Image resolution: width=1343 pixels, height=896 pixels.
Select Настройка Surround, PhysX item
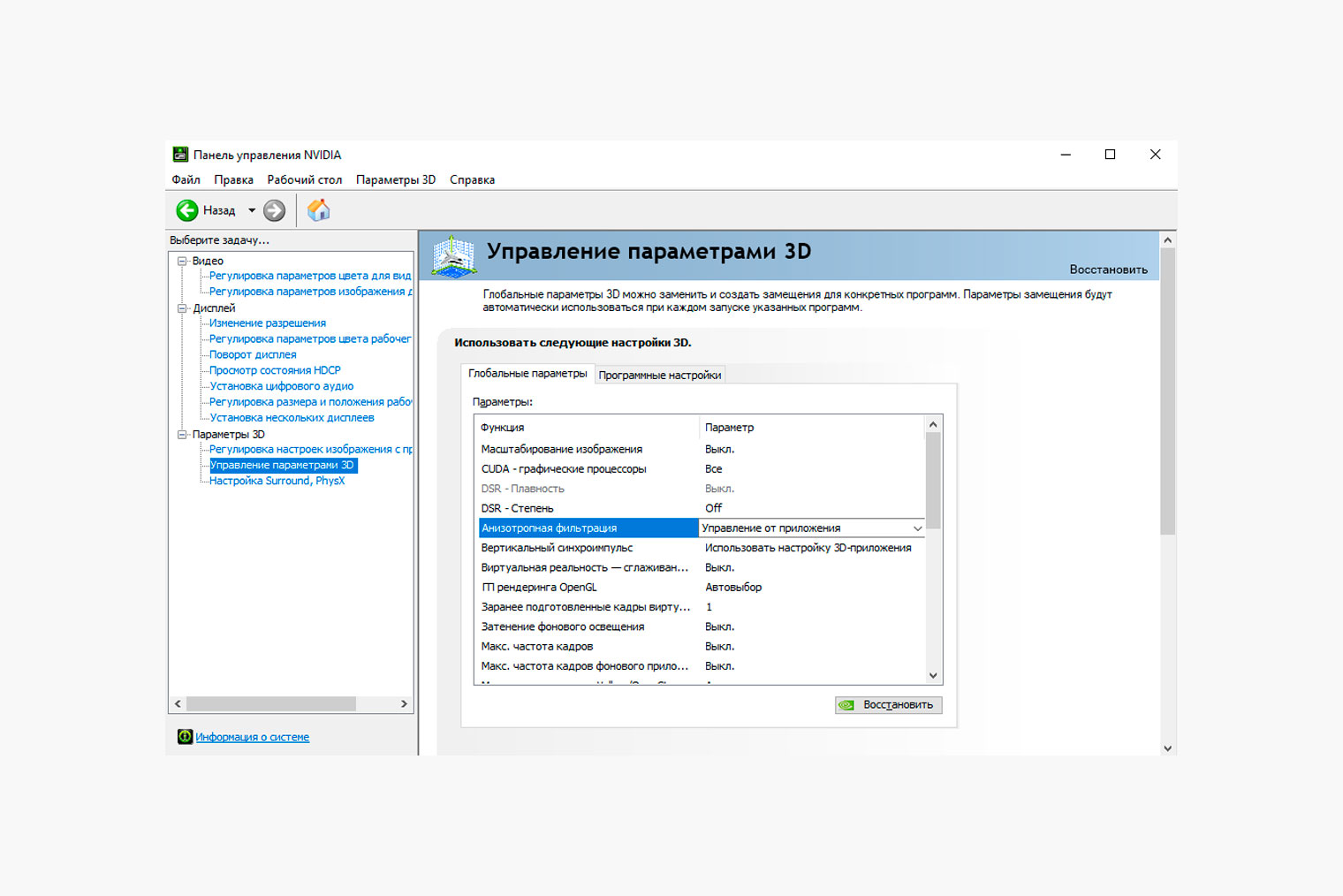pyautogui.click(x=277, y=481)
